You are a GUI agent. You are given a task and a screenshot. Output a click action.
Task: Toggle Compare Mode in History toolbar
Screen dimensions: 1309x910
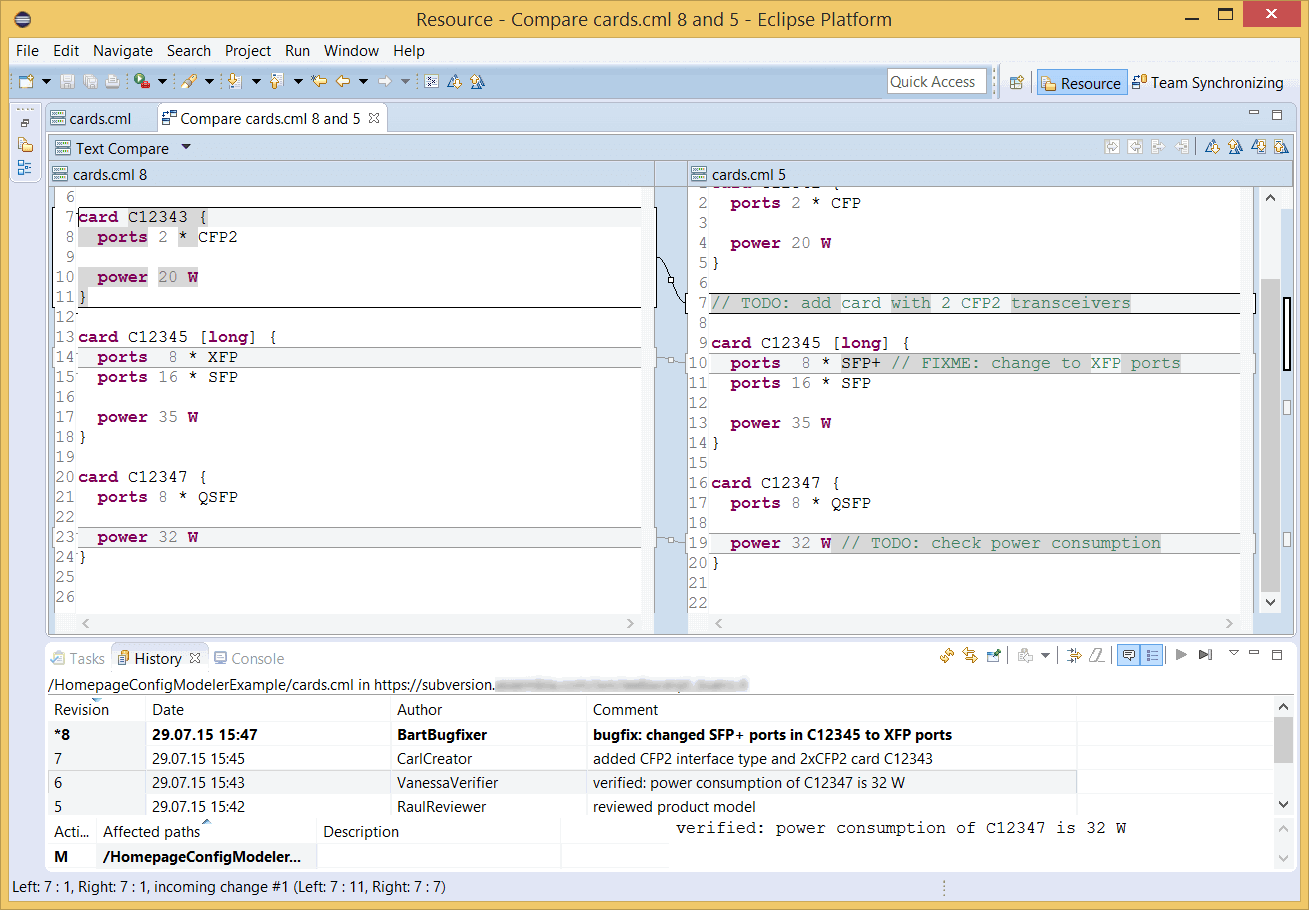(1074, 655)
